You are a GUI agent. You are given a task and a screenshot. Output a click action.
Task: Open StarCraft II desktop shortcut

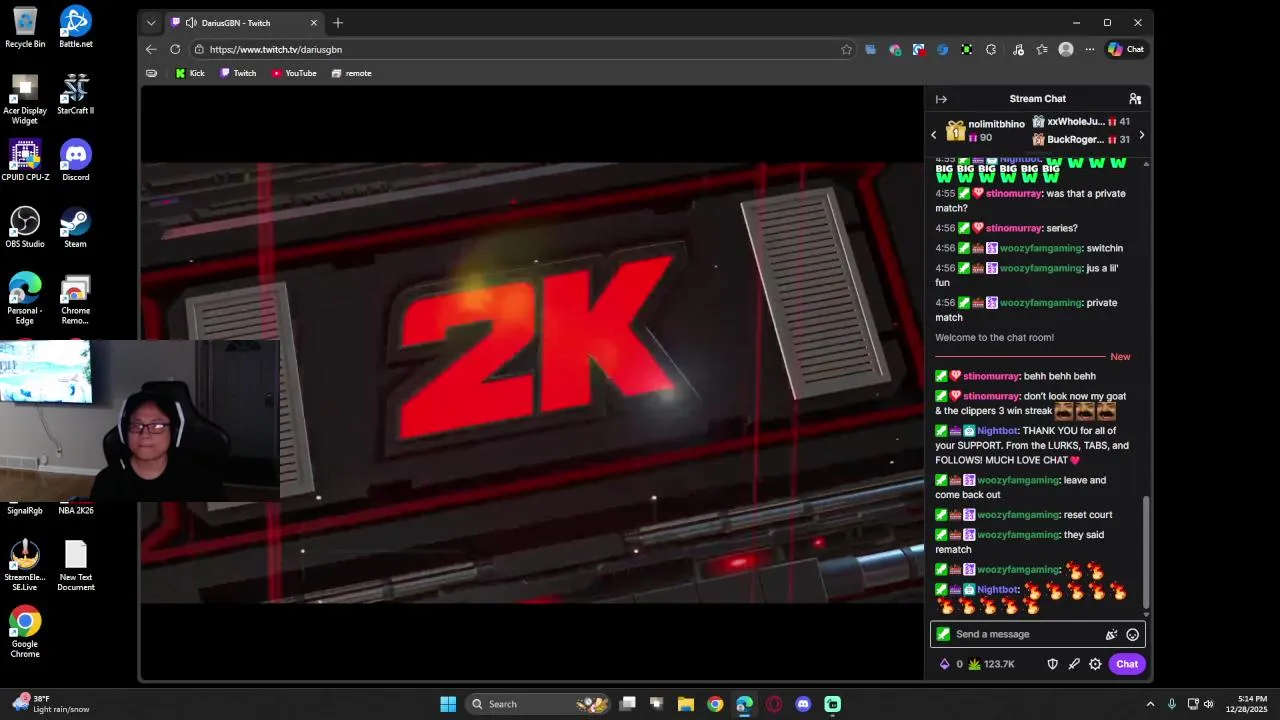pos(76,94)
